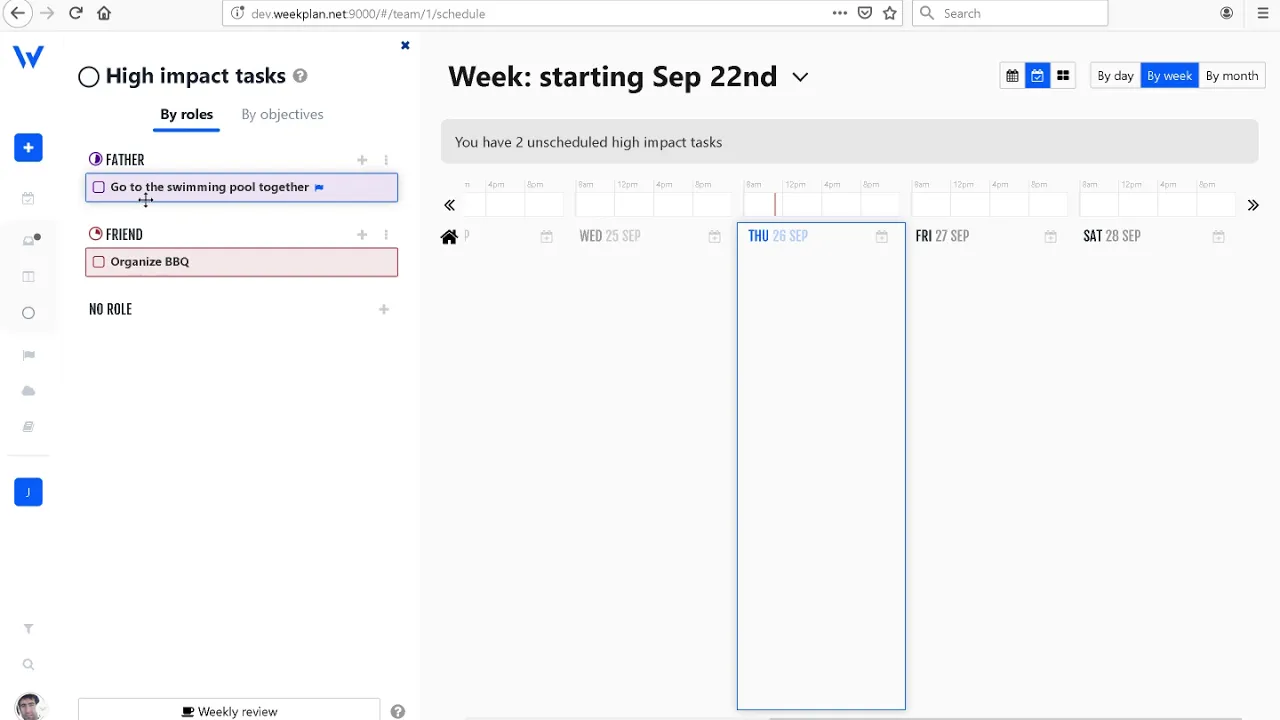Expand earlier days with the left double chevron
Image resolution: width=1280 pixels, height=720 pixels.
(449, 205)
